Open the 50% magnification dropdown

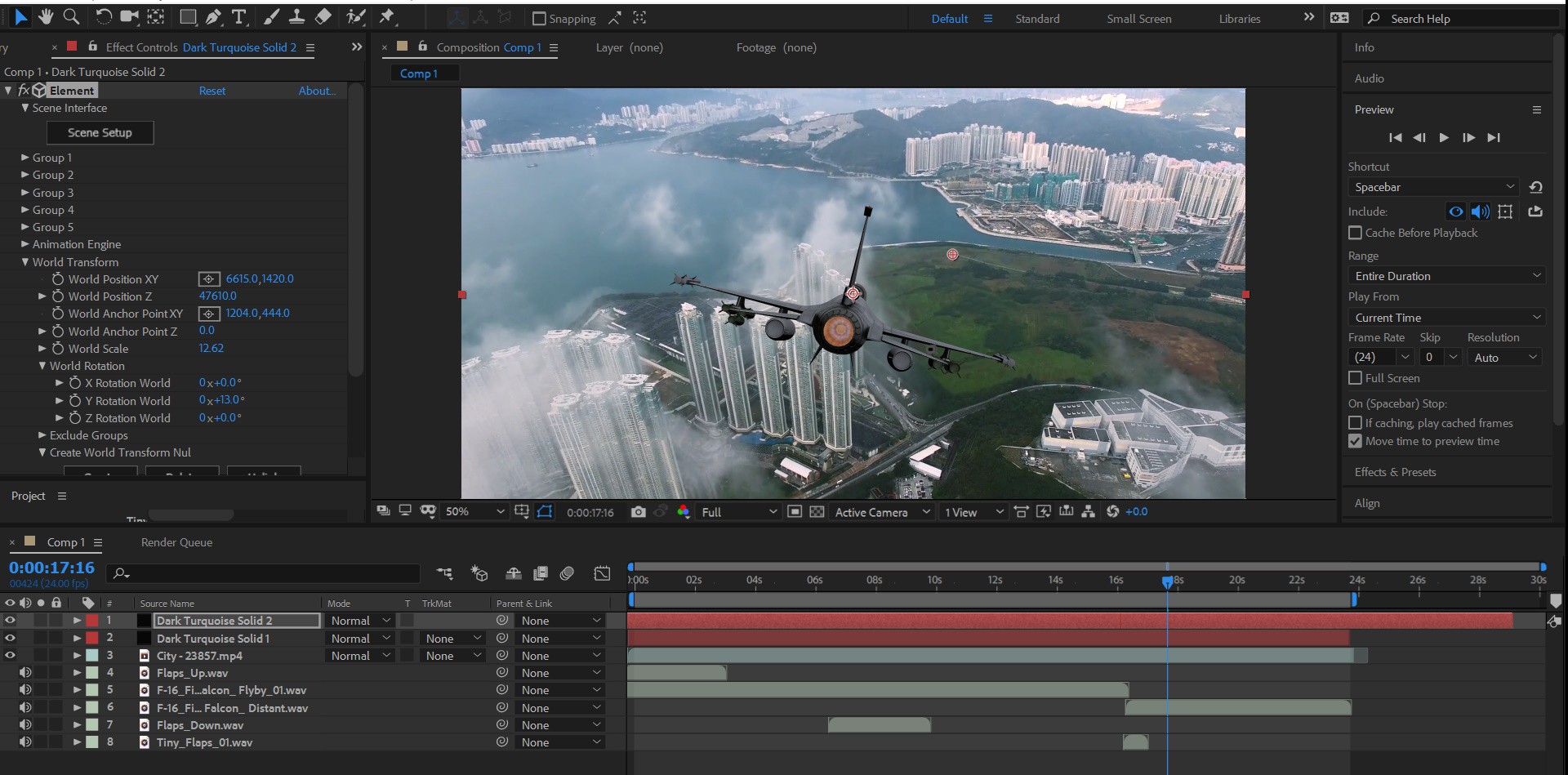coord(475,512)
